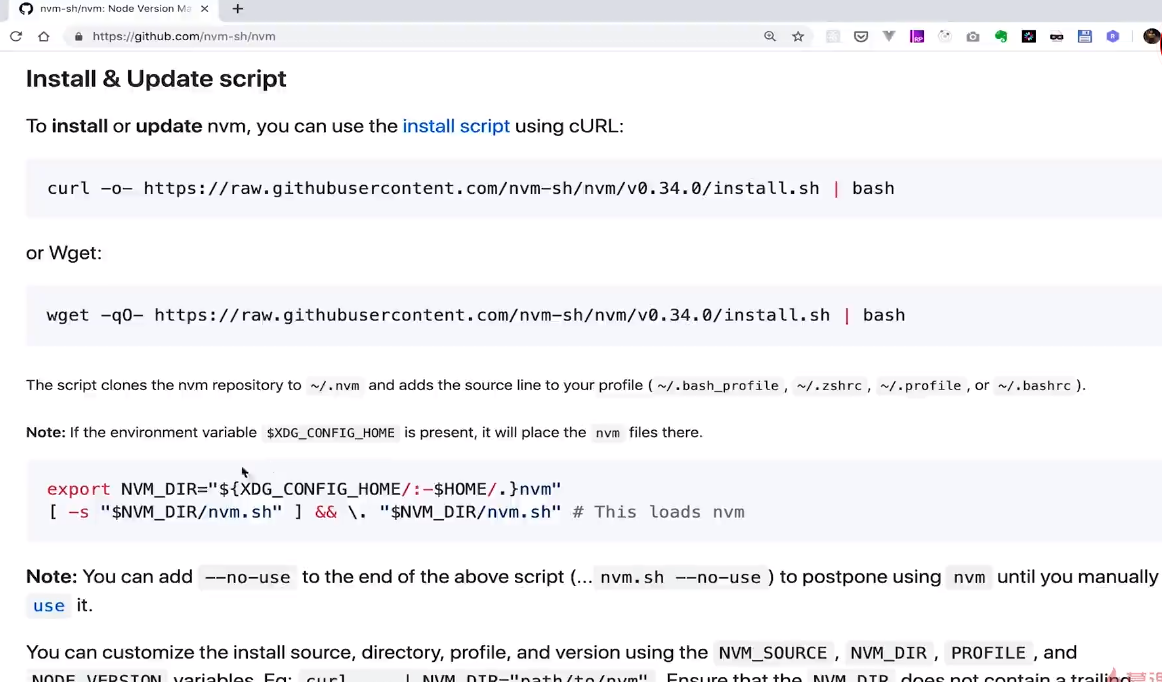Open the camera screenshot extension icon

973,36
